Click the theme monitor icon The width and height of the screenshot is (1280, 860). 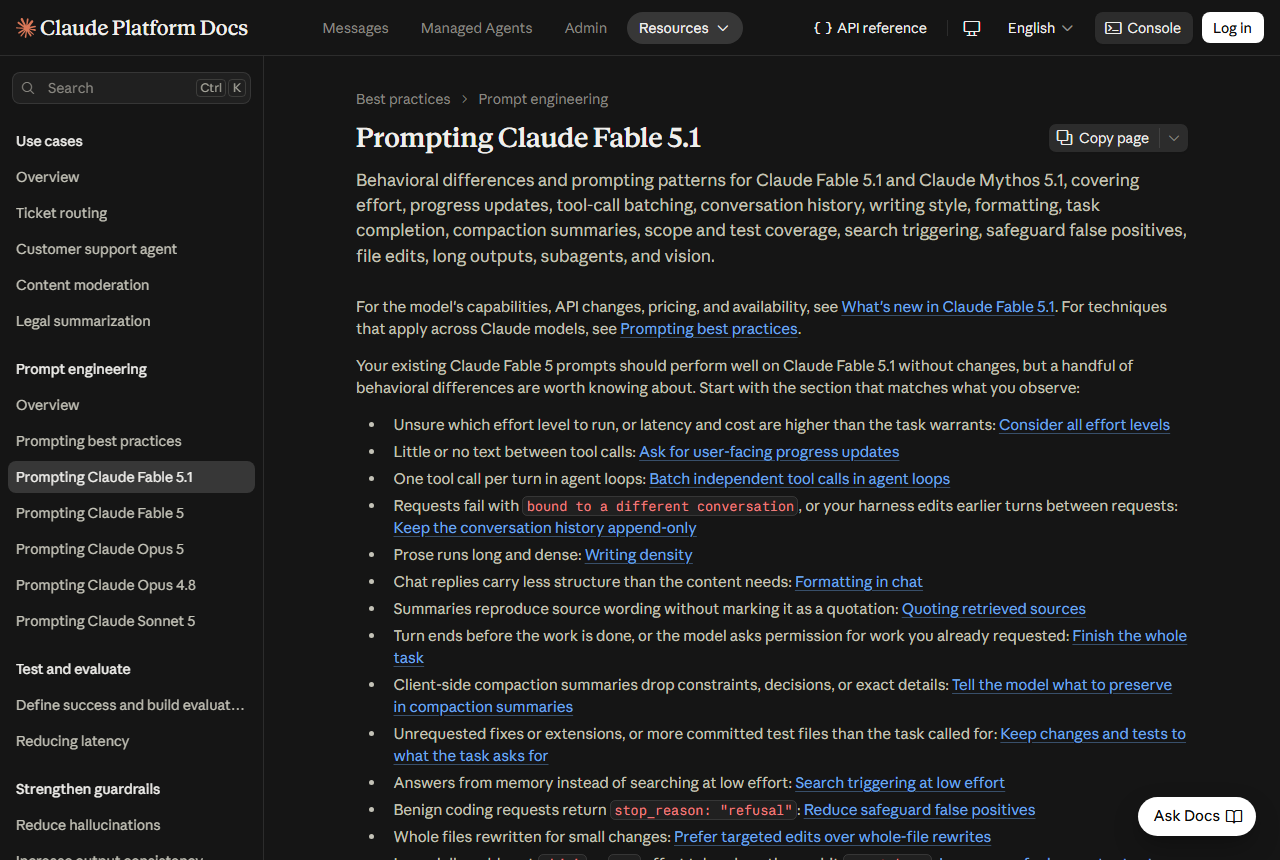click(971, 28)
